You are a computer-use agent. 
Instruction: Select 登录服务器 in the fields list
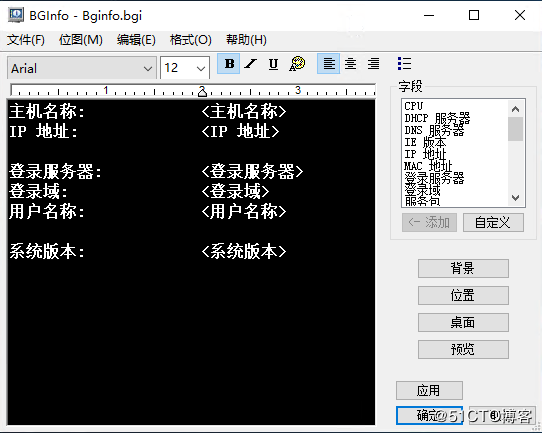(434, 178)
